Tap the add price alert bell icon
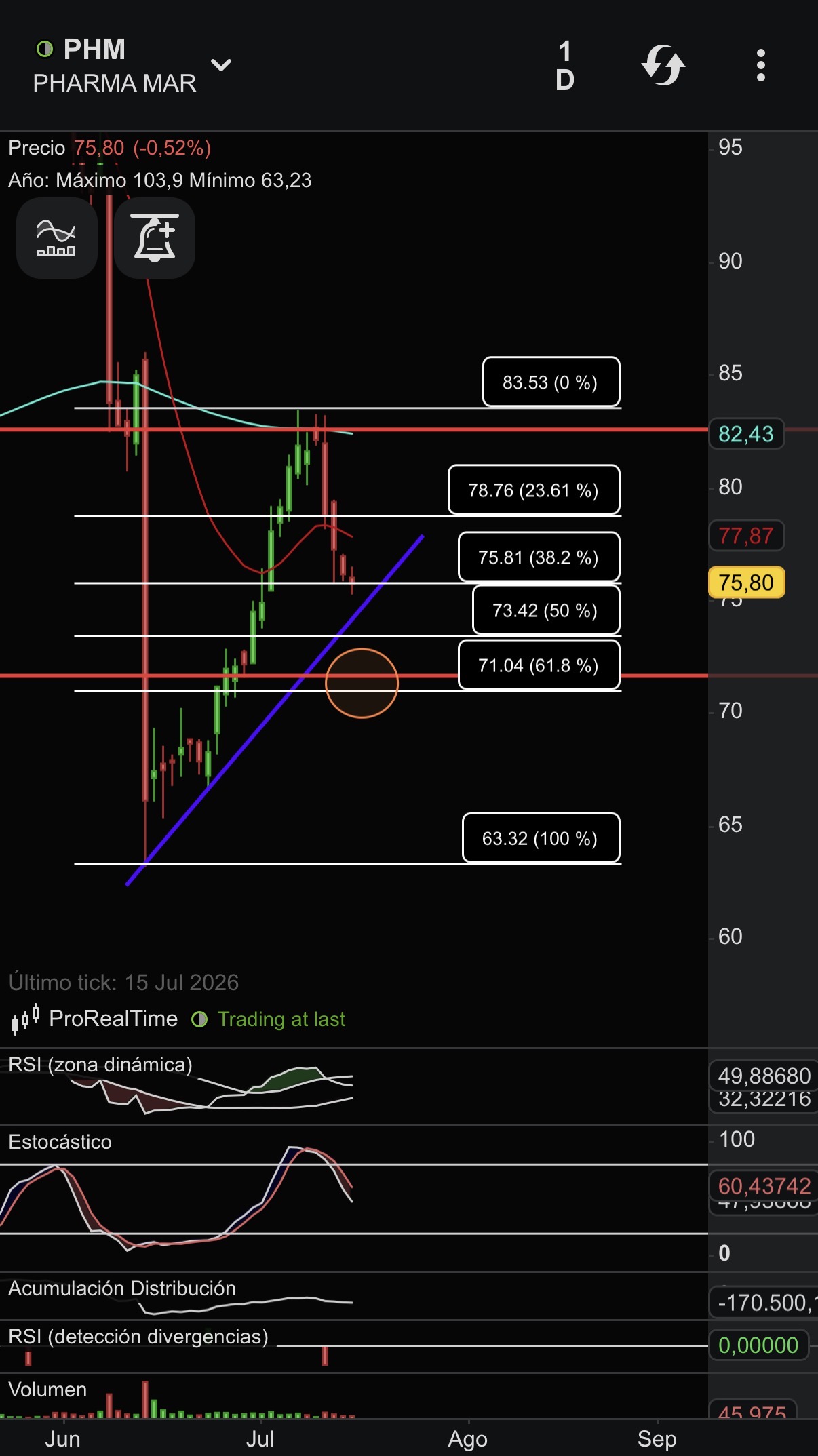This screenshot has height=1456, width=818. click(x=155, y=238)
